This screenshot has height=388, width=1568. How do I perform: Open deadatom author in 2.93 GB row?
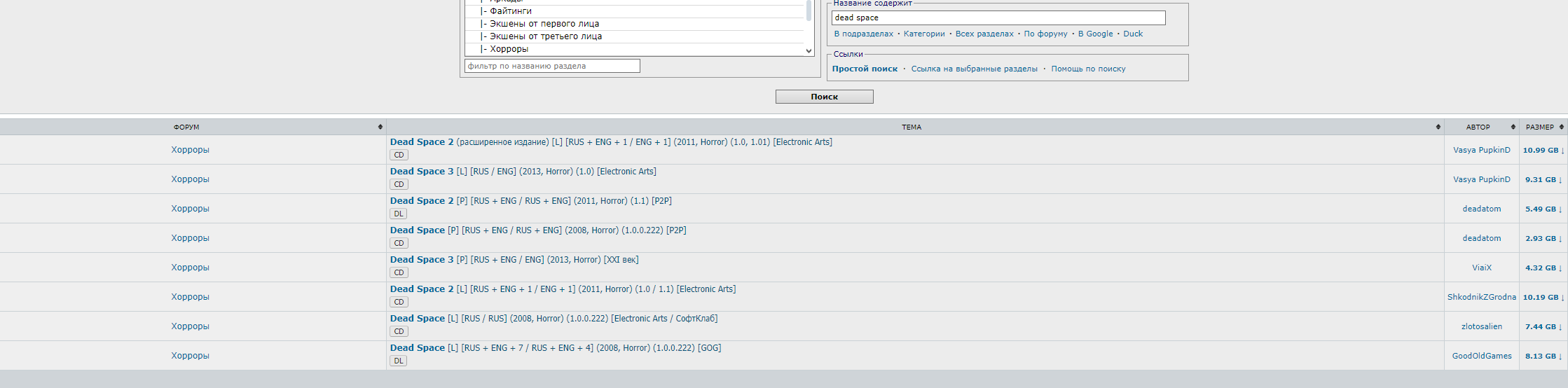point(1481,238)
